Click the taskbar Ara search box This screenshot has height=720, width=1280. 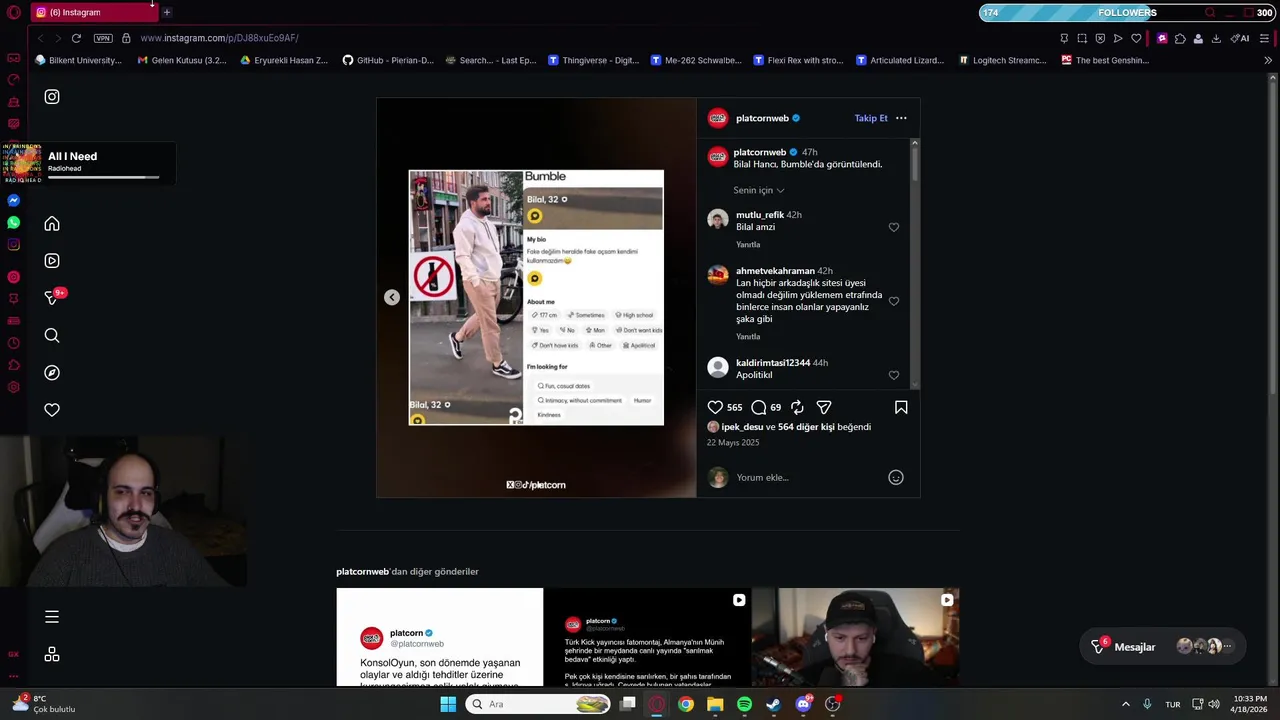(x=540, y=704)
